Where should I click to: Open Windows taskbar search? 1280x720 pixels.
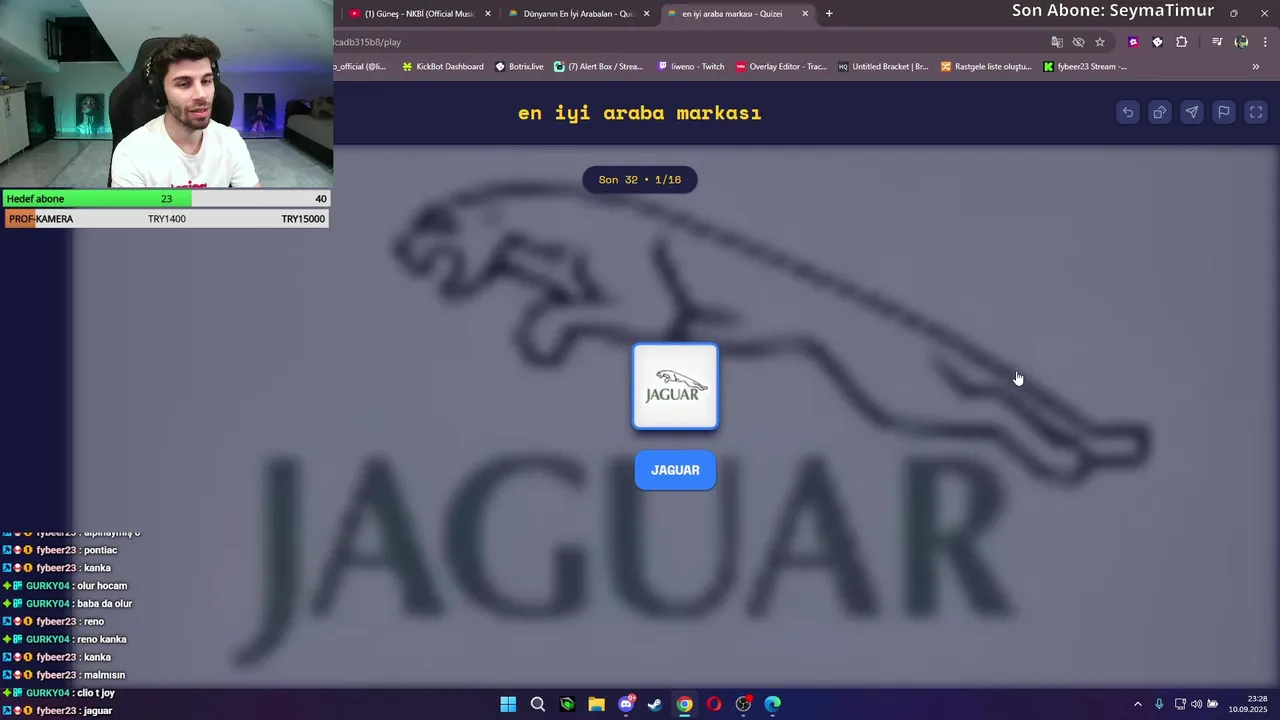tap(538, 704)
